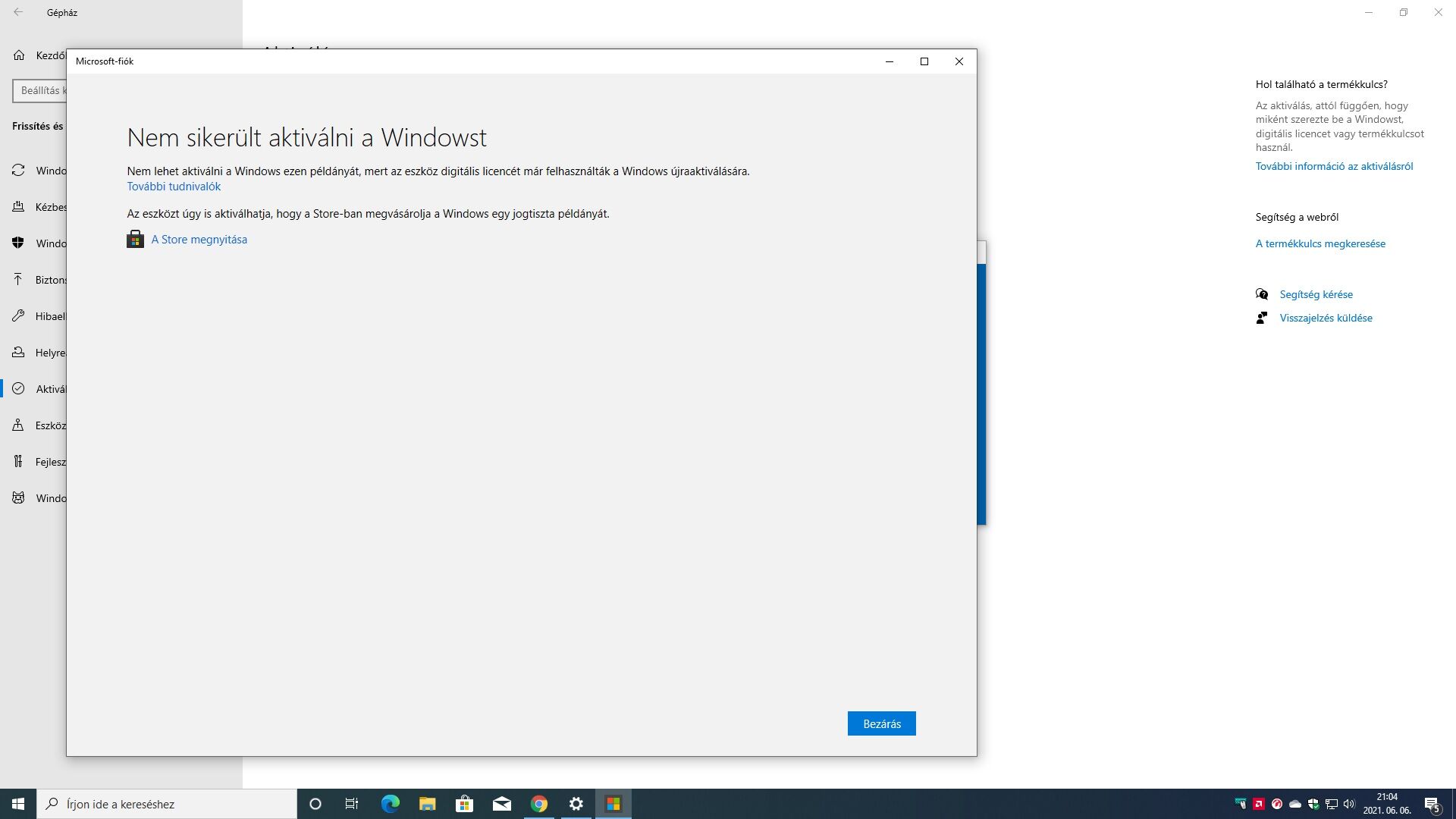Select Windows Update sync icon in sidebar

(18, 171)
